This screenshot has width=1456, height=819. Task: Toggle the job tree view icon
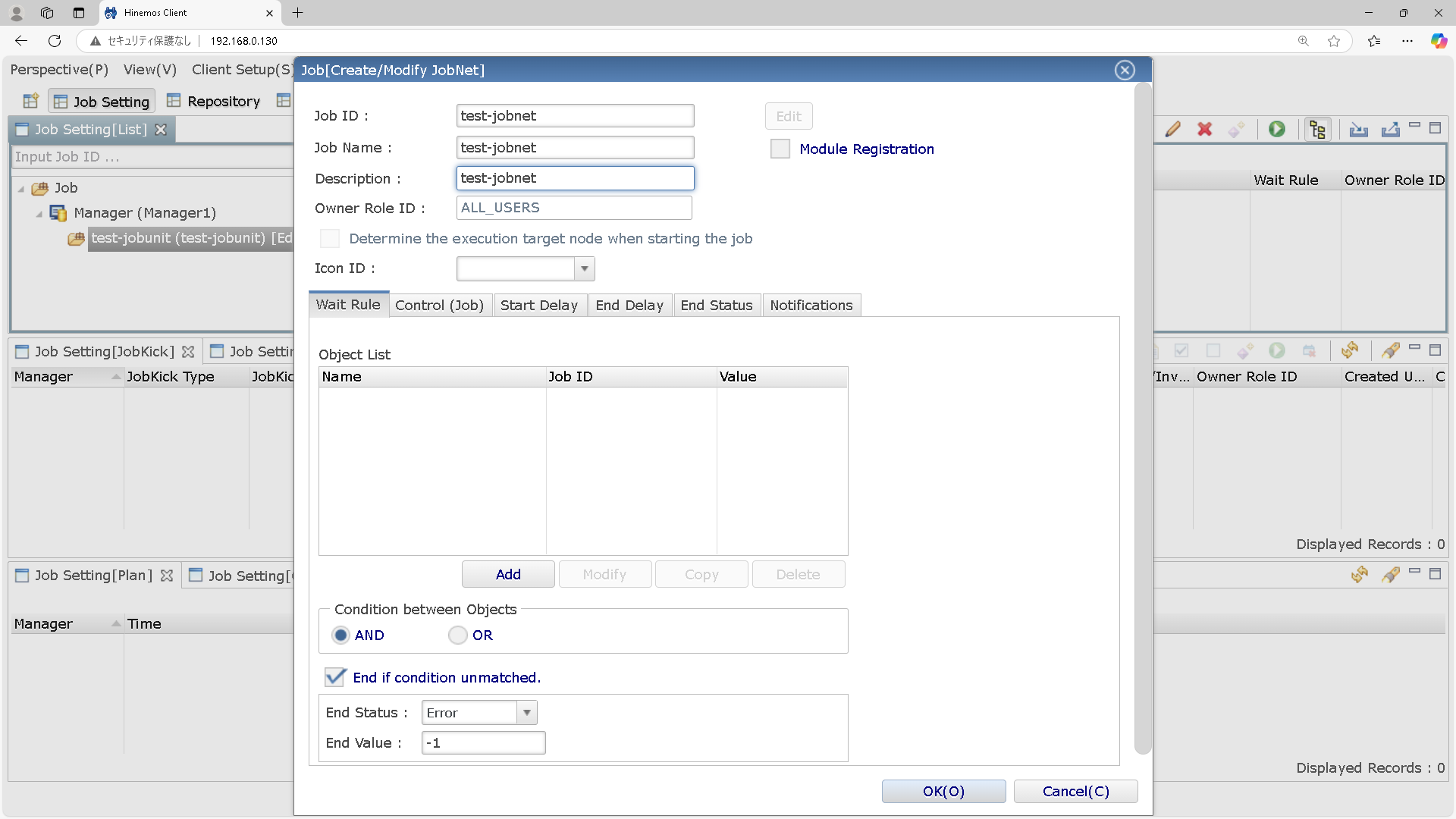[x=1317, y=130]
